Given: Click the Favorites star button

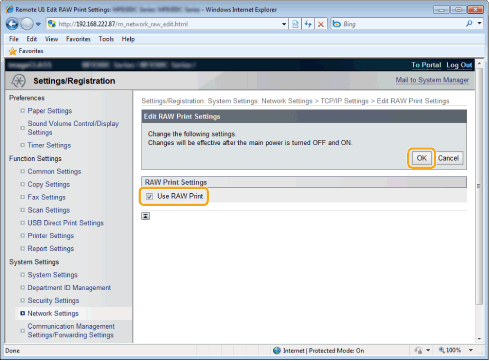Looking at the screenshot, I should [x=26, y=51].
